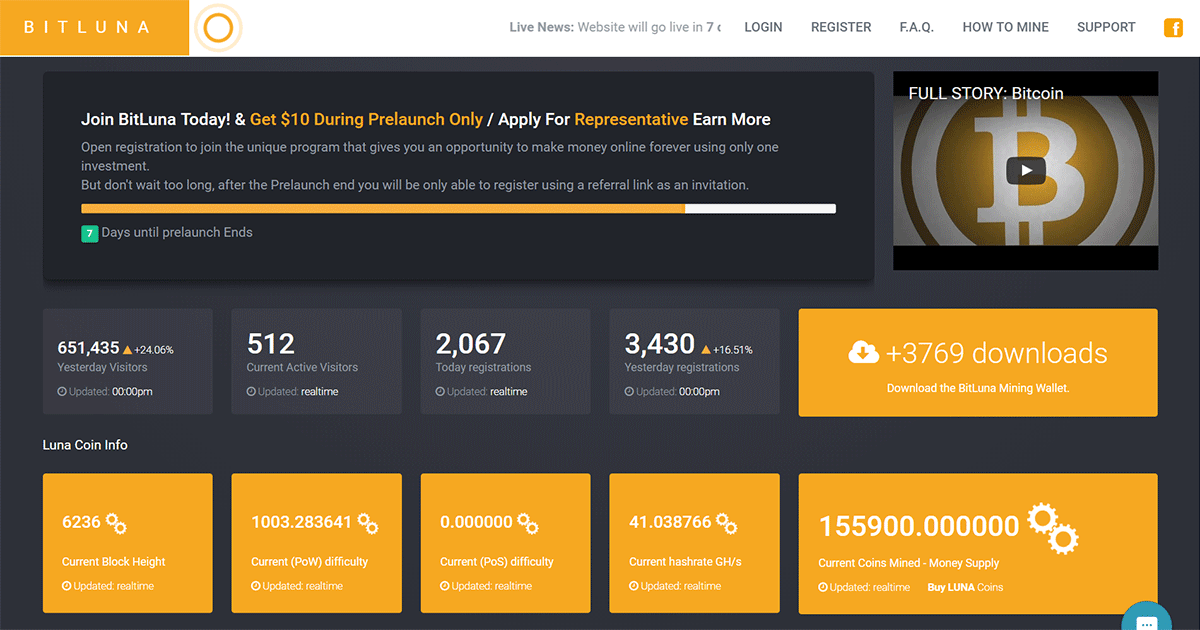Click the 41.038766 hashrate value
This screenshot has width=1200, height=630.
tap(670, 522)
